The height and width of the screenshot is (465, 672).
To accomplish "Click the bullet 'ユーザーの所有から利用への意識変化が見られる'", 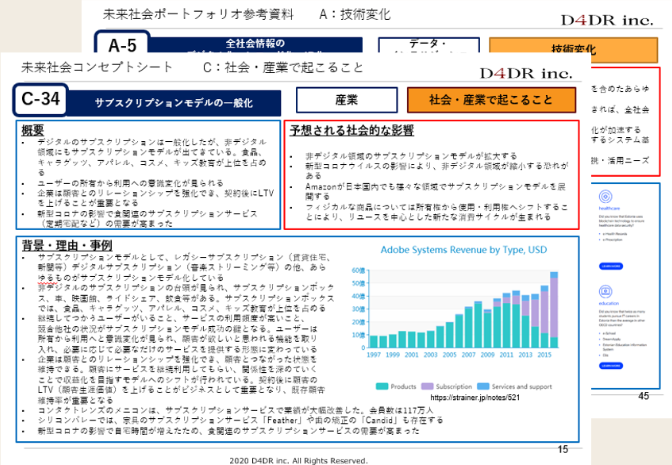I will [131, 183].
